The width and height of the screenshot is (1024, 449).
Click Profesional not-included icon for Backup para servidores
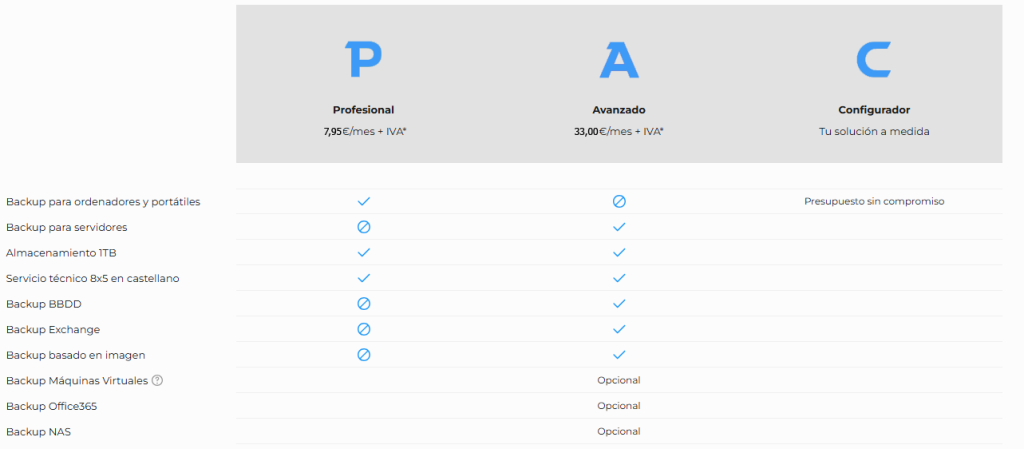coord(364,227)
